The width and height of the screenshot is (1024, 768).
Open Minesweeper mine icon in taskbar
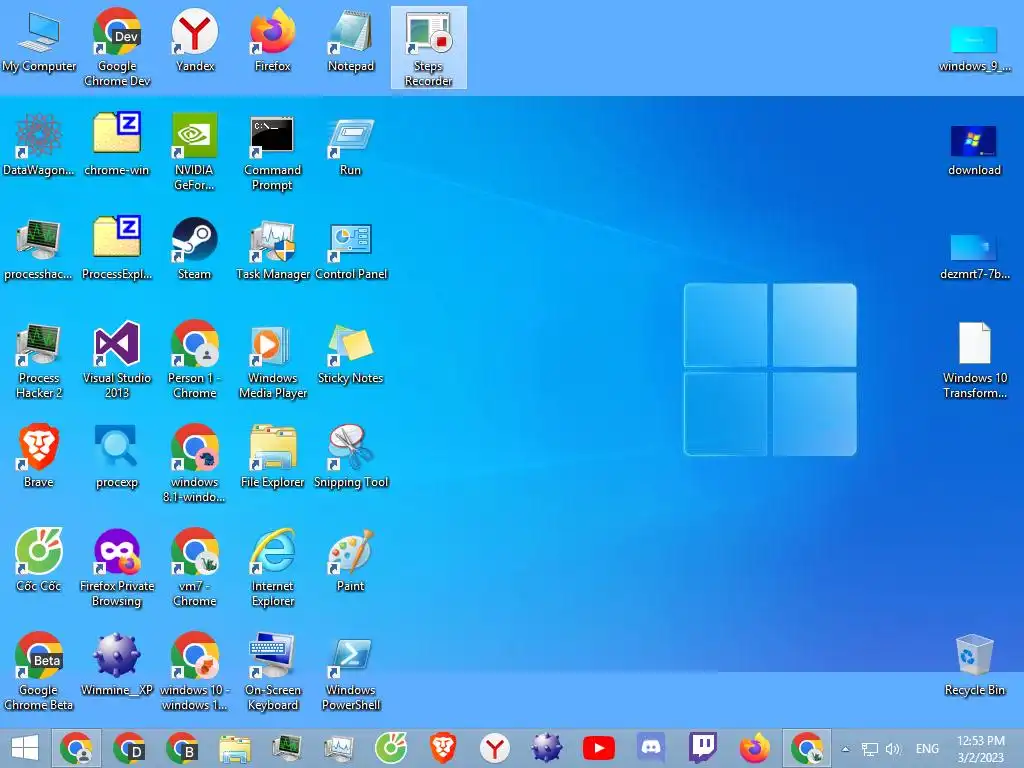pyautogui.click(x=547, y=748)
